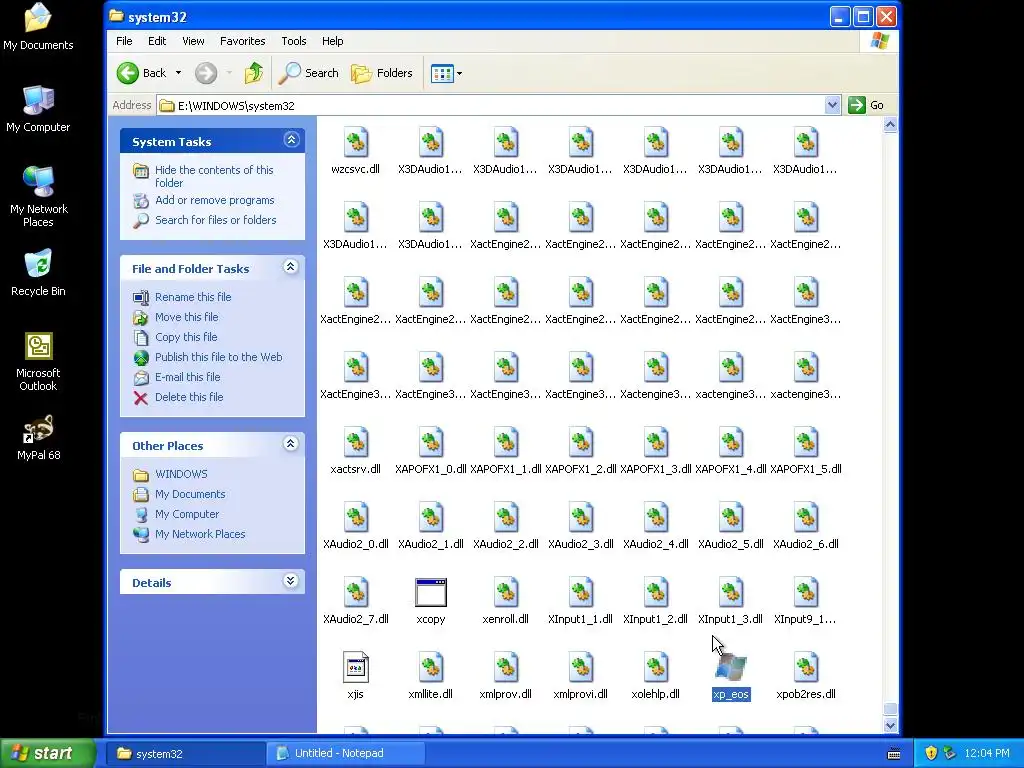
Task: Click Delete this file link
Action: (x=189, y=397)
